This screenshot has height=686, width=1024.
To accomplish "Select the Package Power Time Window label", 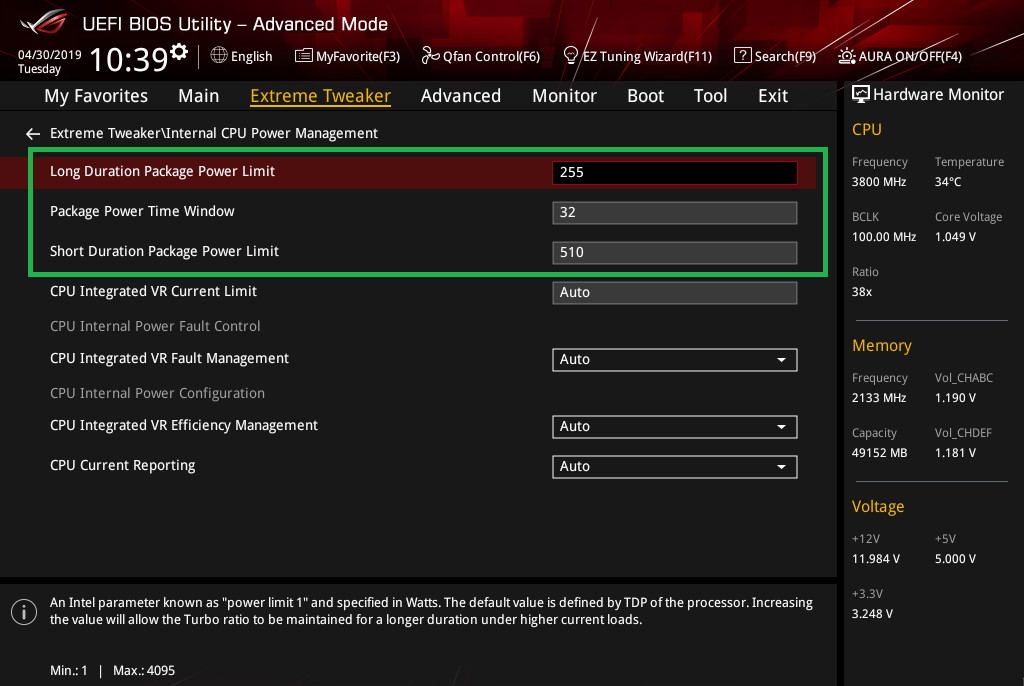I will [142, 211].
